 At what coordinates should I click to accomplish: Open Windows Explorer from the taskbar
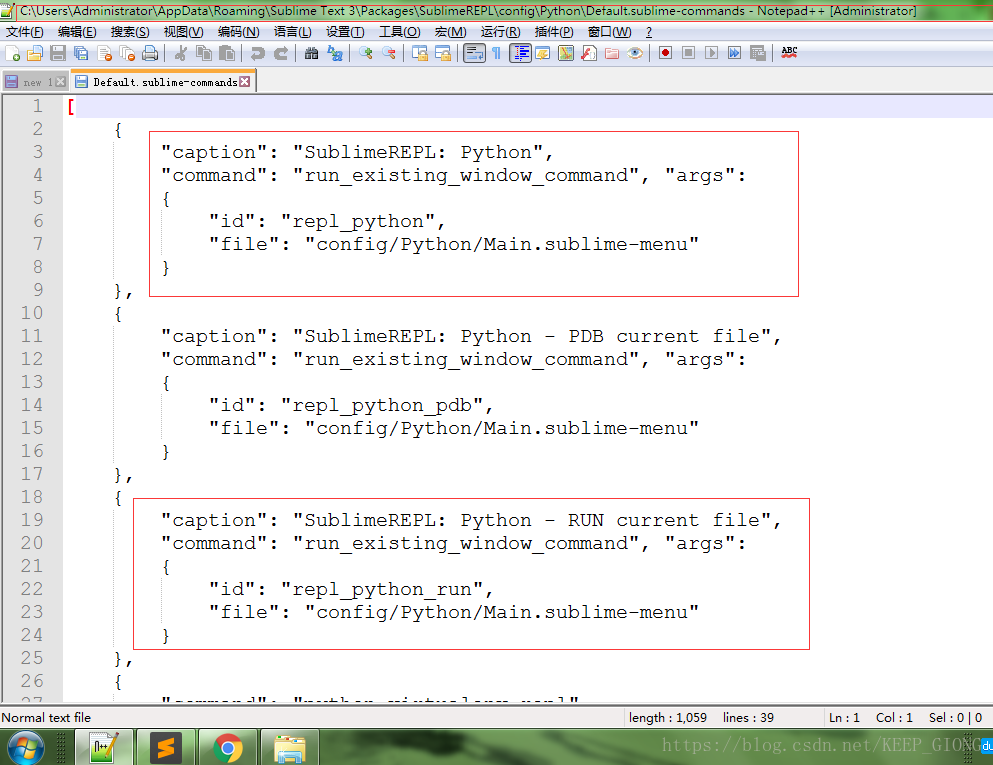pyautogui.click(x=290, y=748)
